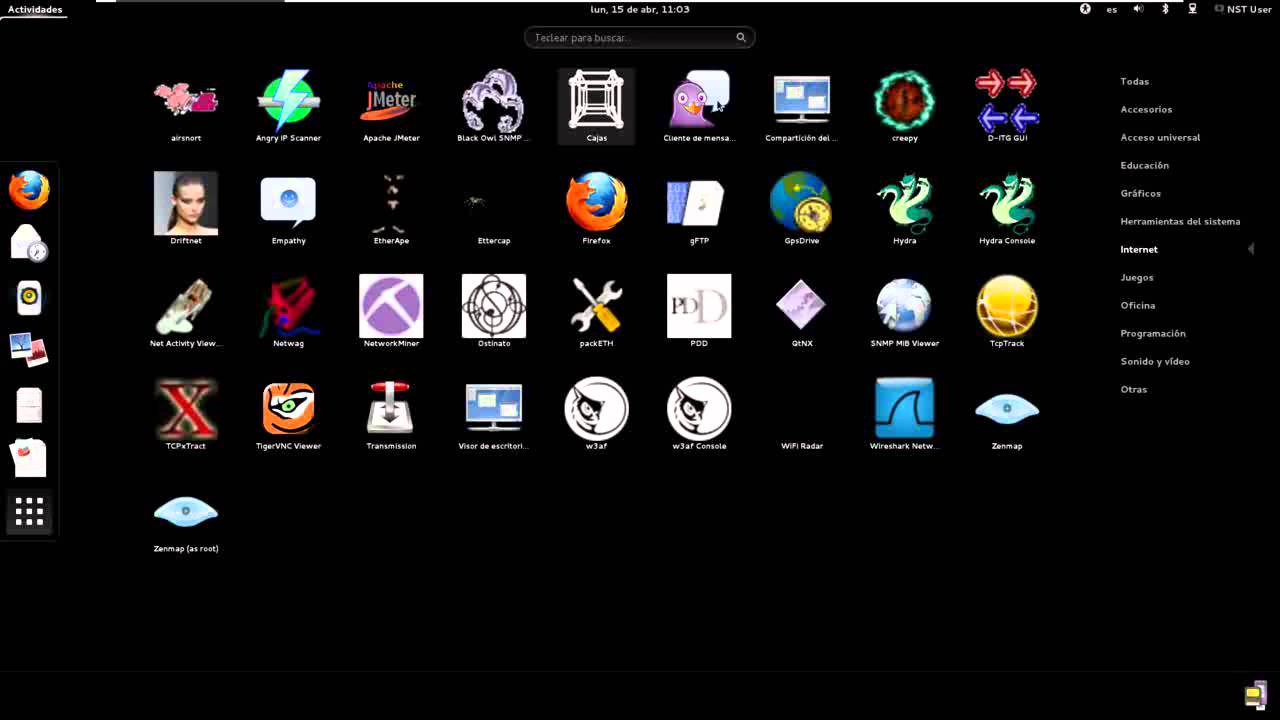Start Apache JMeter

coord(391,106)
